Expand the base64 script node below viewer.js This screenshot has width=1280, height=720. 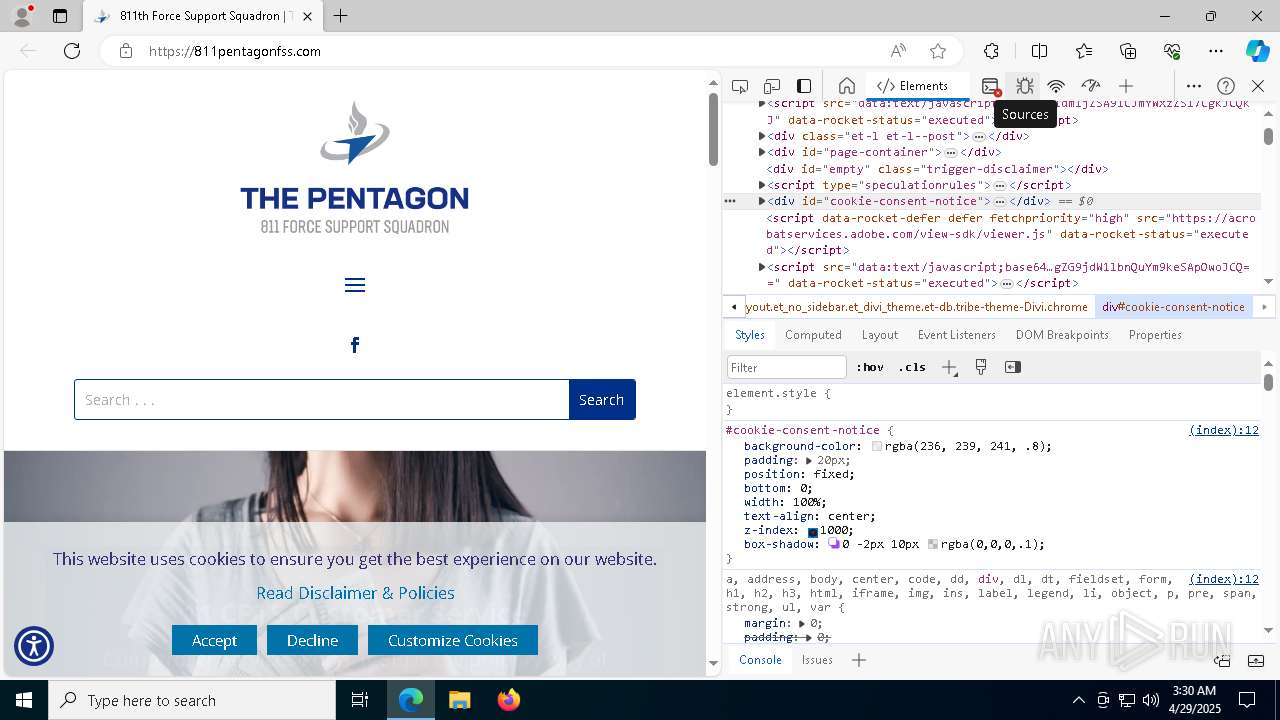762,267
